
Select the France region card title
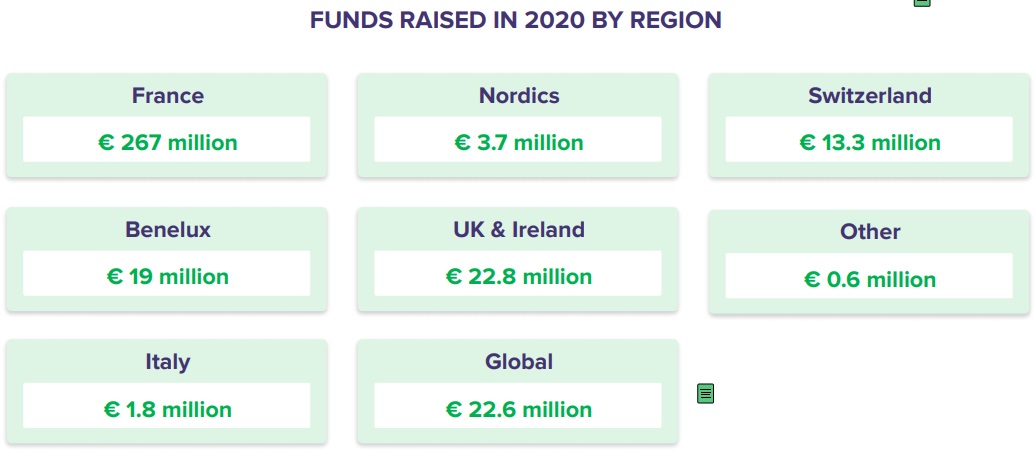(x=168, y=96)
